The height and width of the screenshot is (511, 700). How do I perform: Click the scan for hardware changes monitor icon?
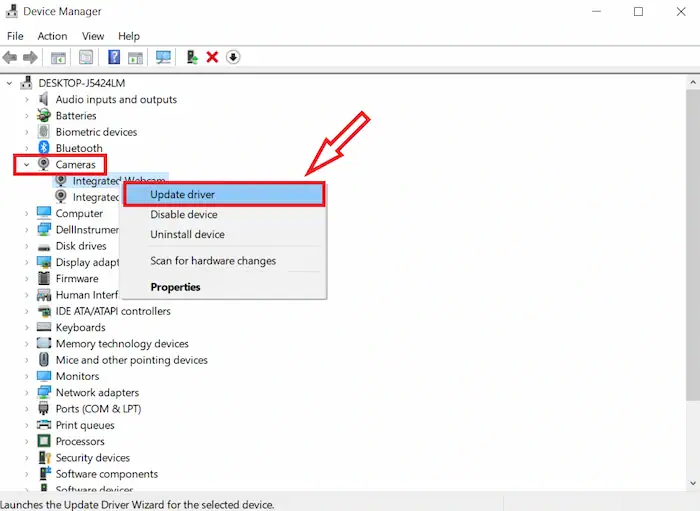click(163, 57)
